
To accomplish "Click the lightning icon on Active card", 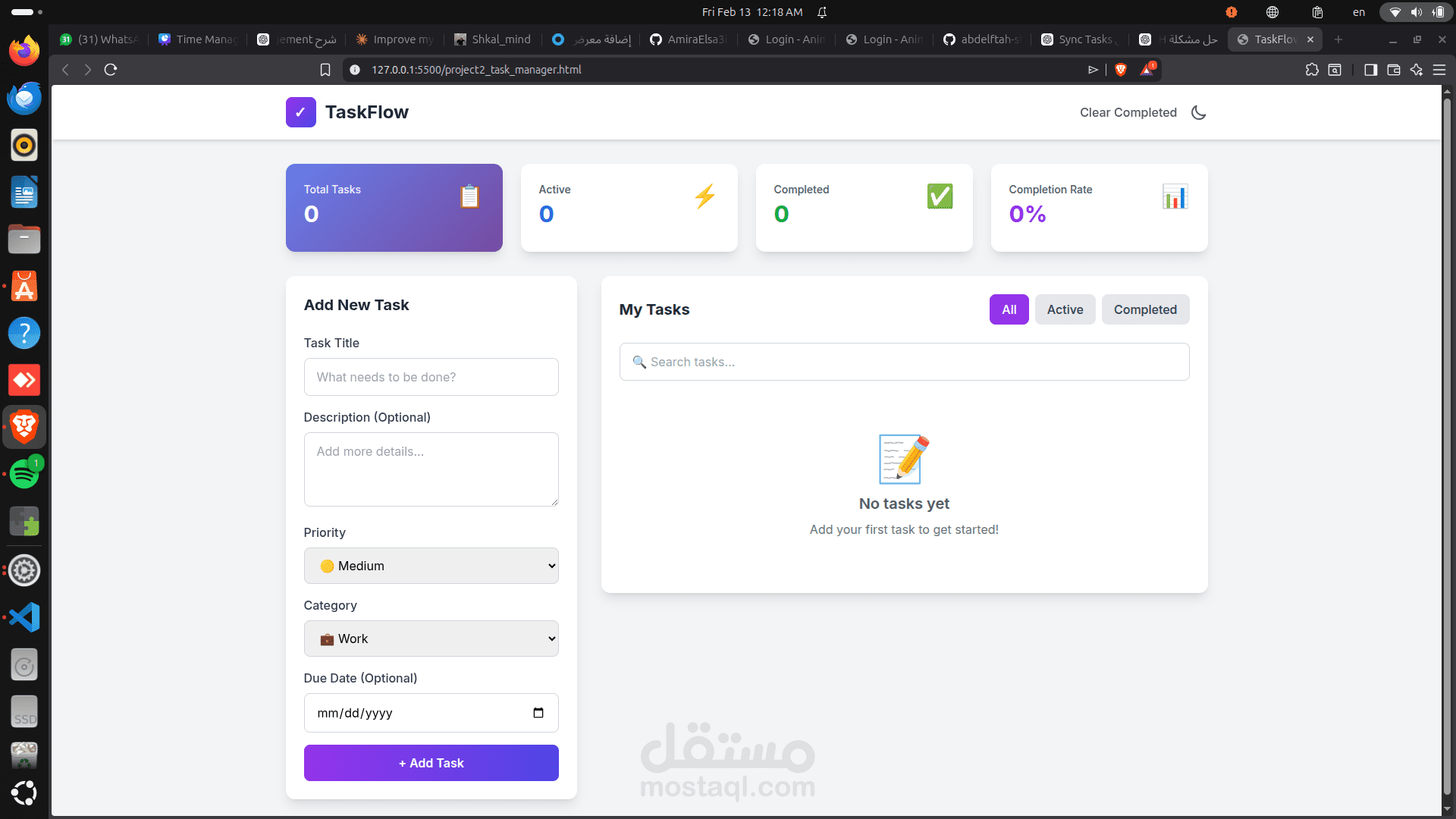I will click(x=704, y=196).
